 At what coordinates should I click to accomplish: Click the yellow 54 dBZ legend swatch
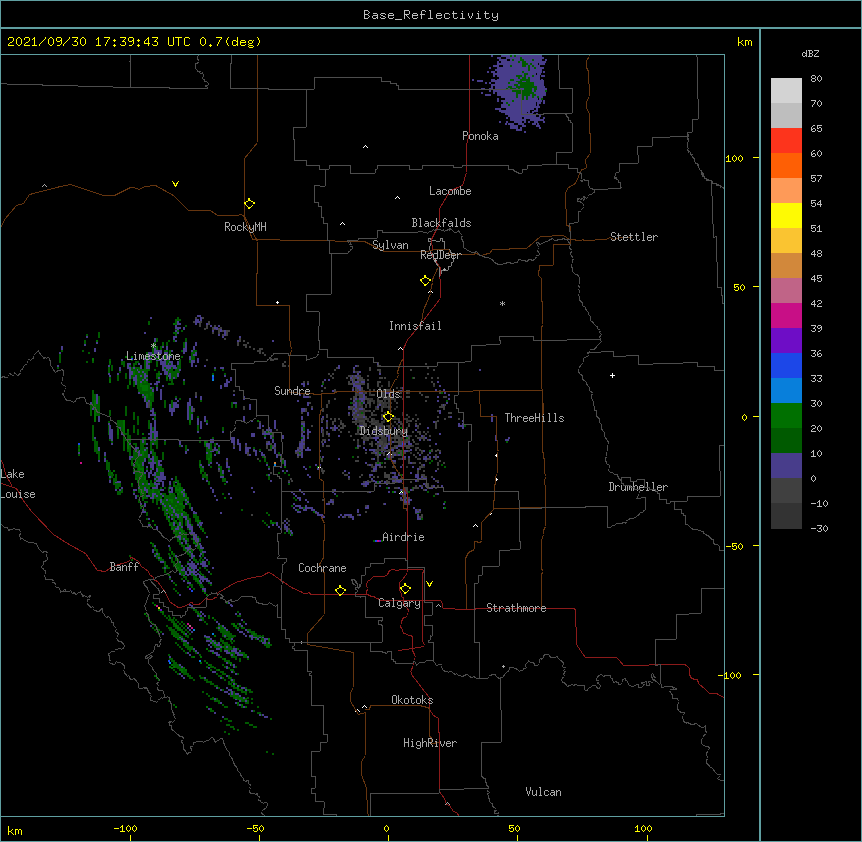pyautogui.click(x=786, y=215)
